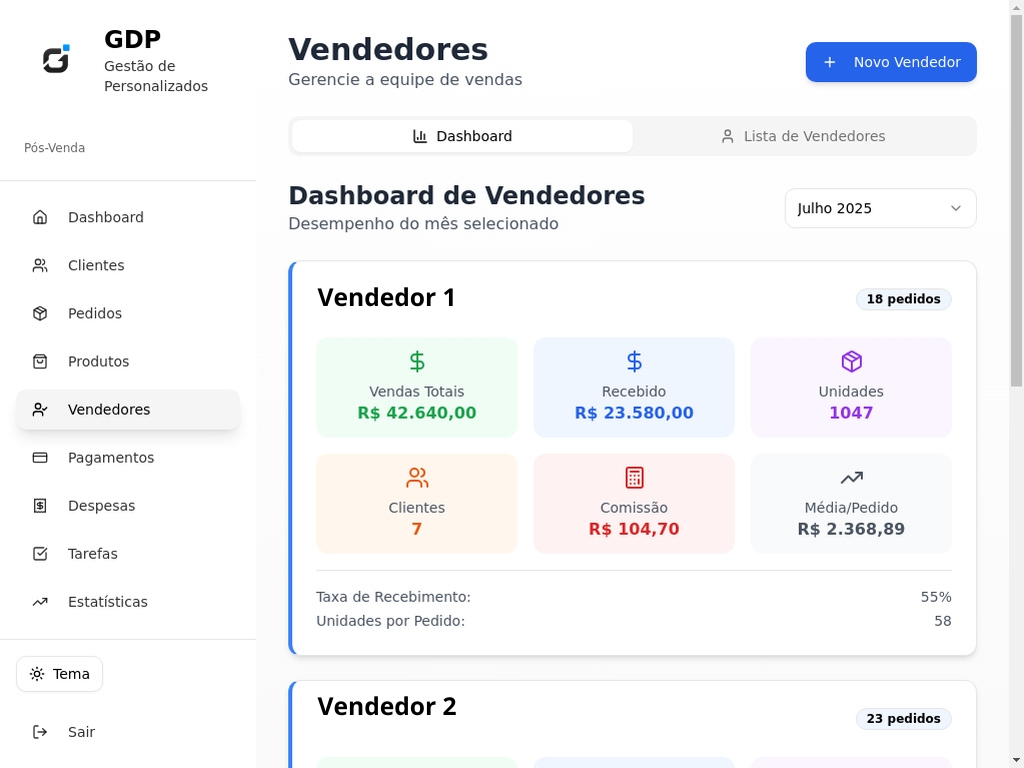
Task: Click the Taxa de Recebimento label
Action: 393,597
